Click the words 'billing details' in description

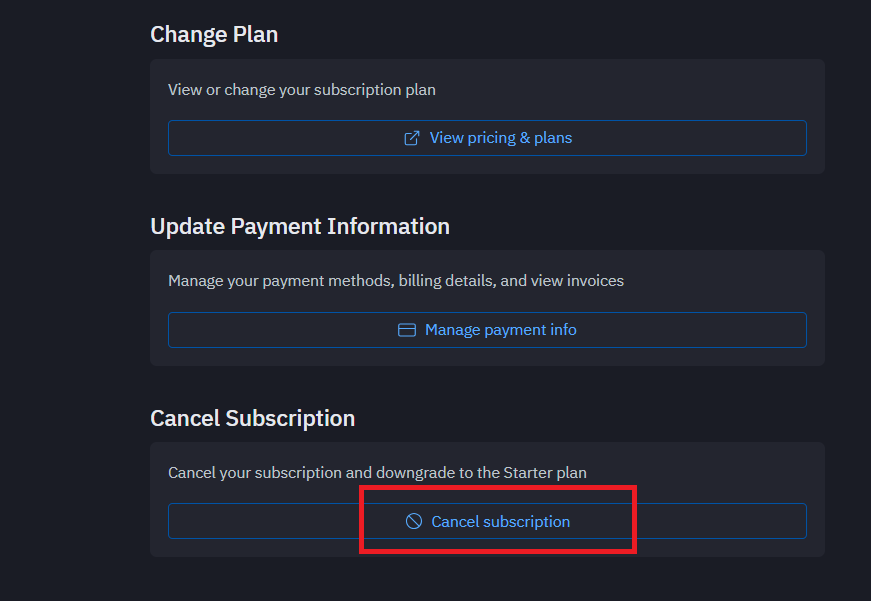click(447, 281)
